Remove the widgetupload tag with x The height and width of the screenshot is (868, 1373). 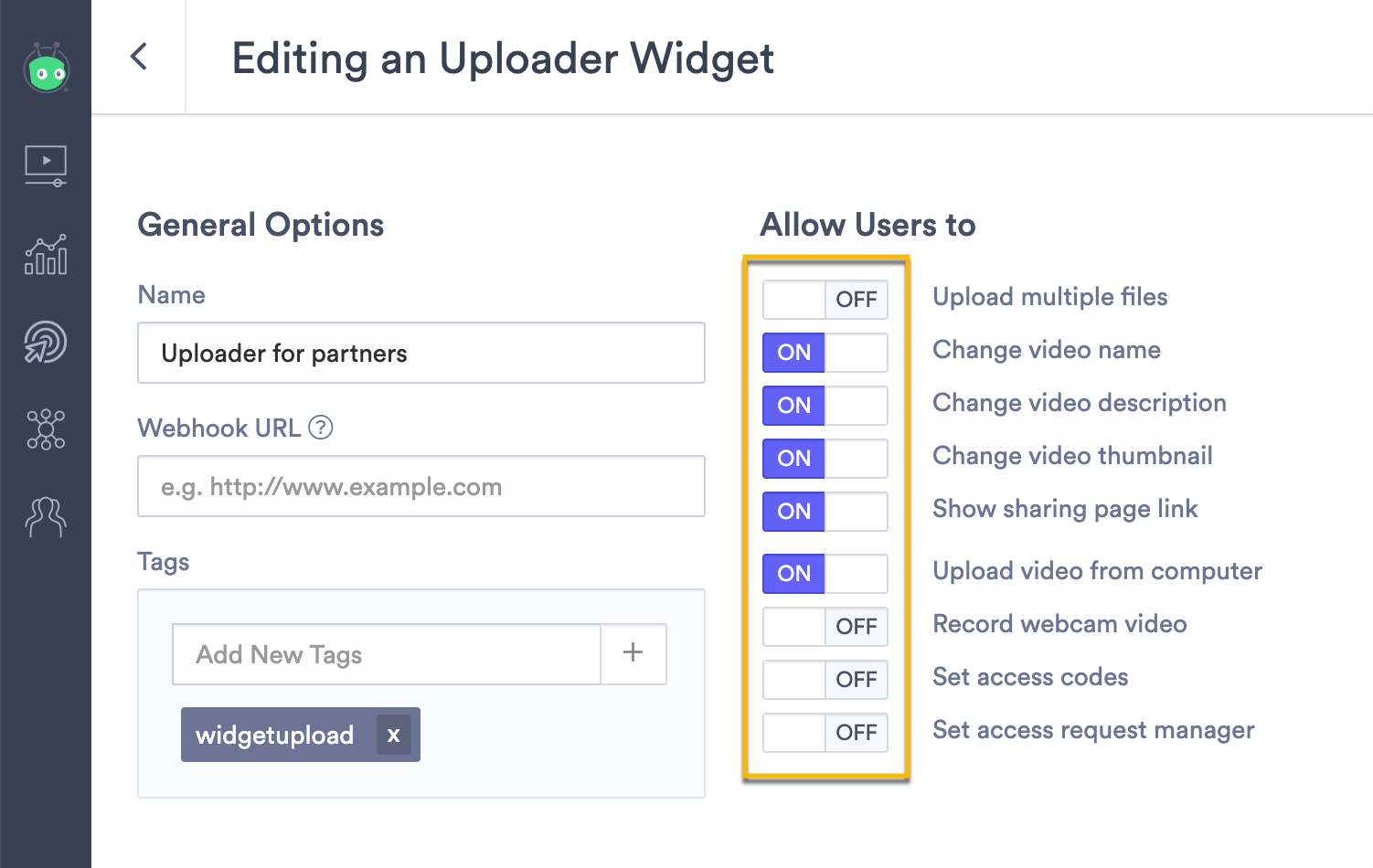tap(393, 735)
